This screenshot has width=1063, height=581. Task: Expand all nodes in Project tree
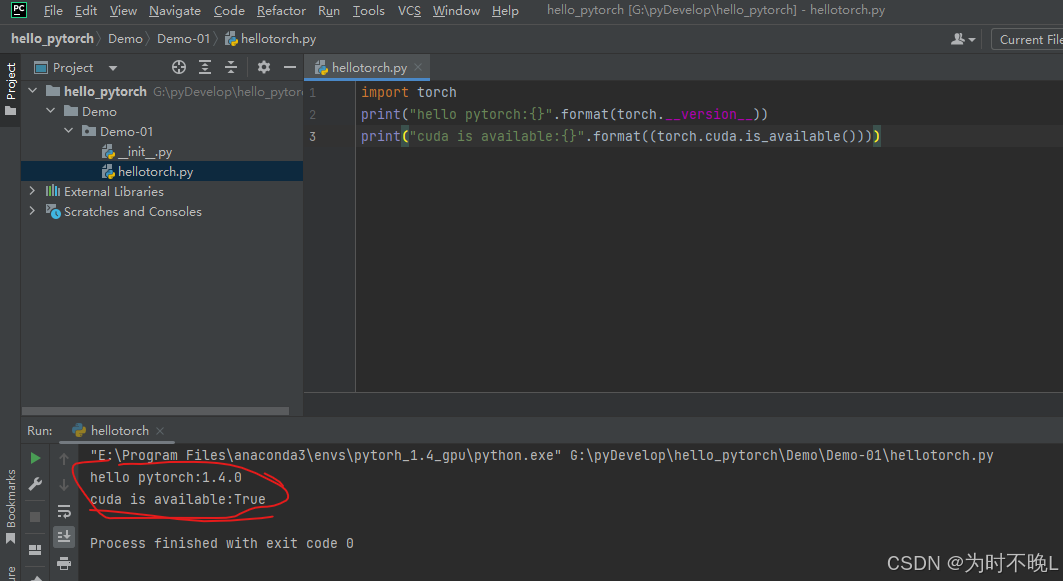pos(204,67)
